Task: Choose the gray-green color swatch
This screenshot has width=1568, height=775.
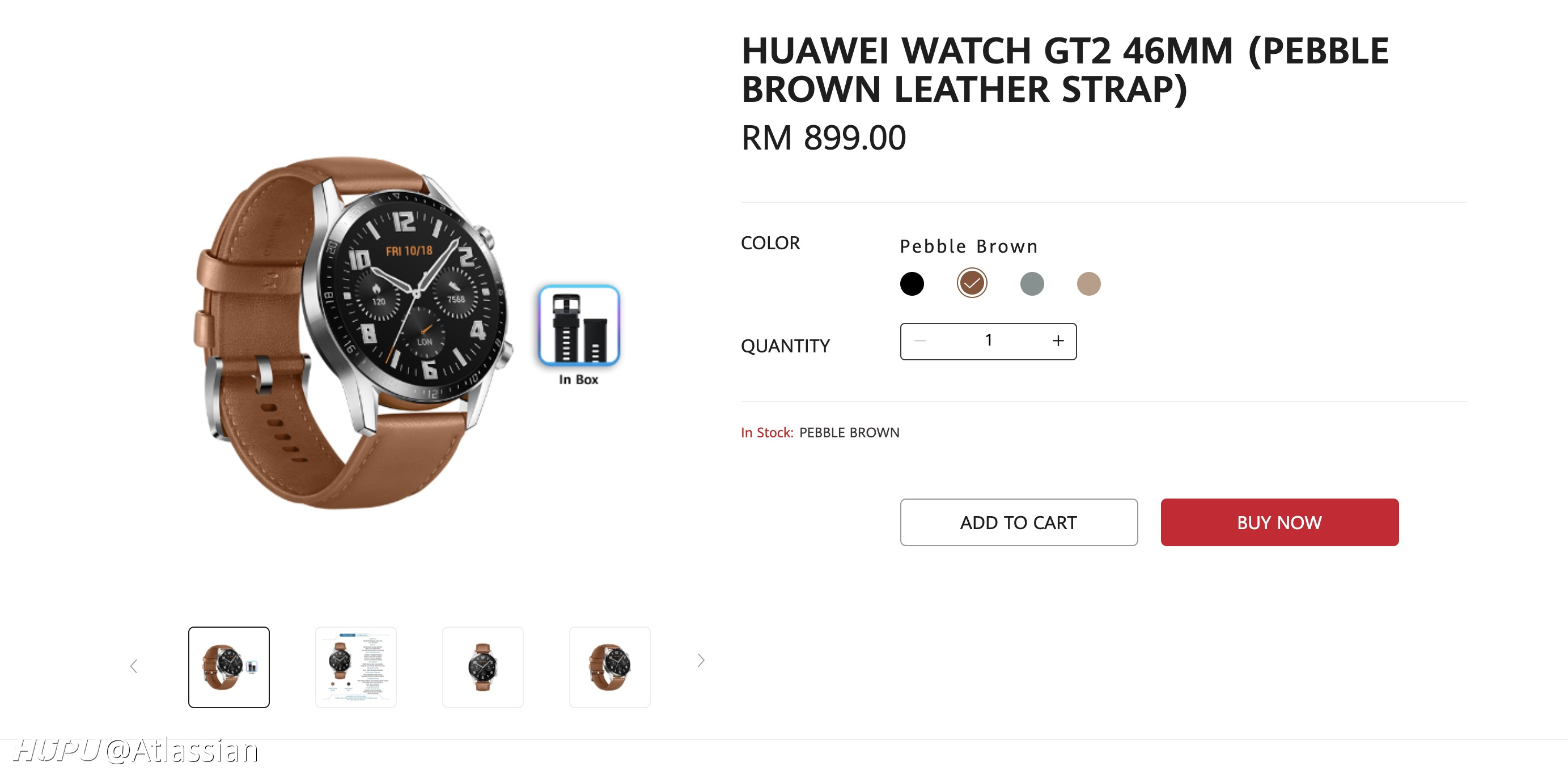Action: tap(1031, 283)
